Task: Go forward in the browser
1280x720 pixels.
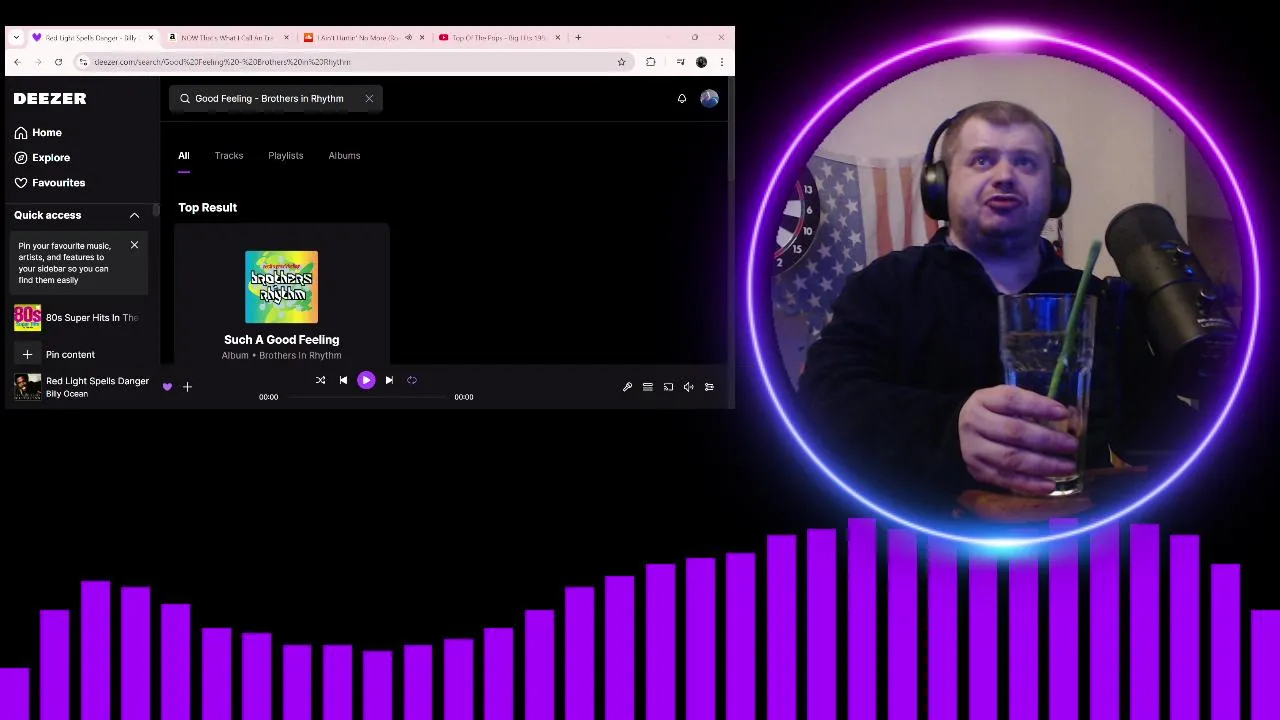Action: pos(38,62)
